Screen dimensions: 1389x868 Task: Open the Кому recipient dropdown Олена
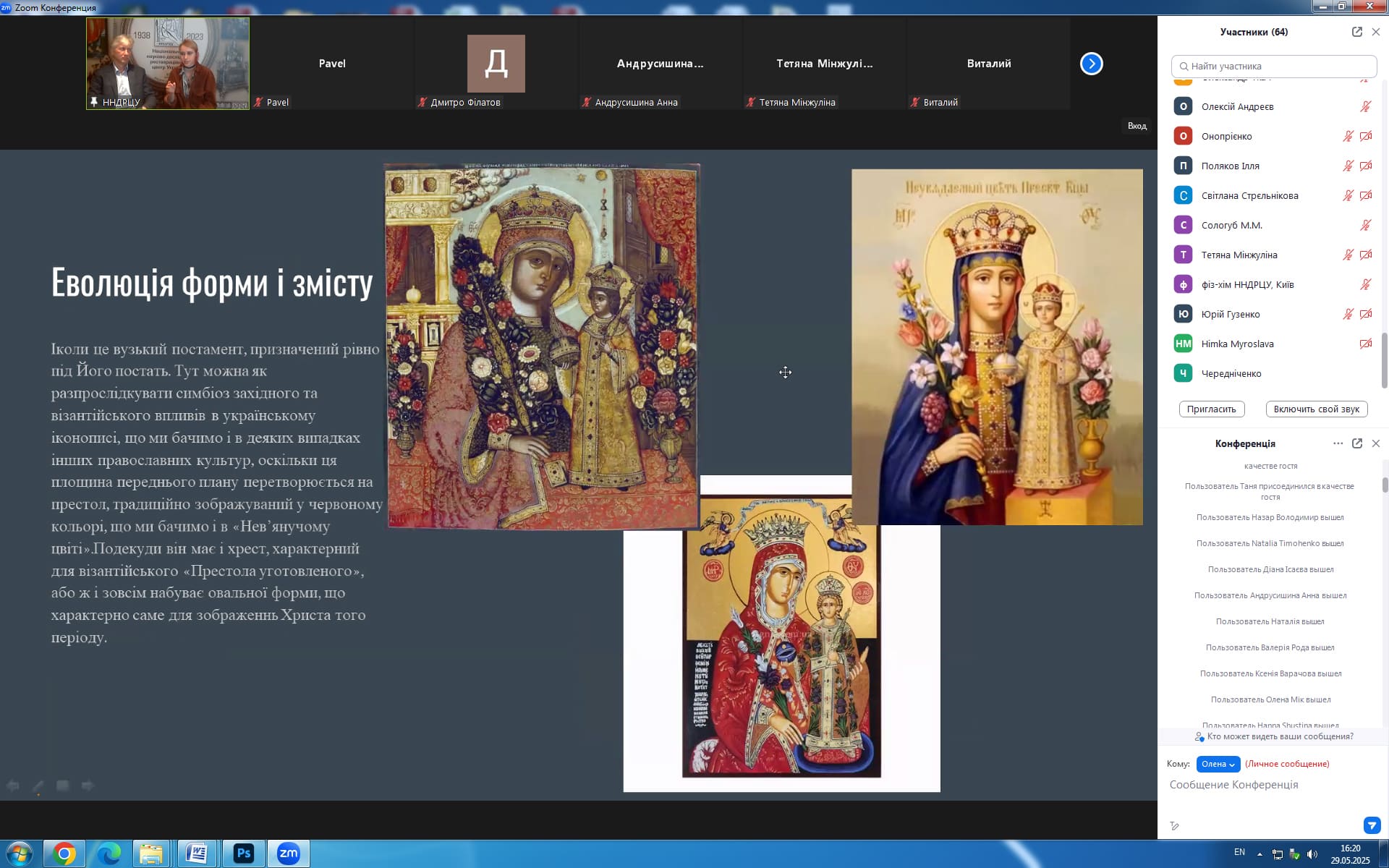pos(1218,764)
